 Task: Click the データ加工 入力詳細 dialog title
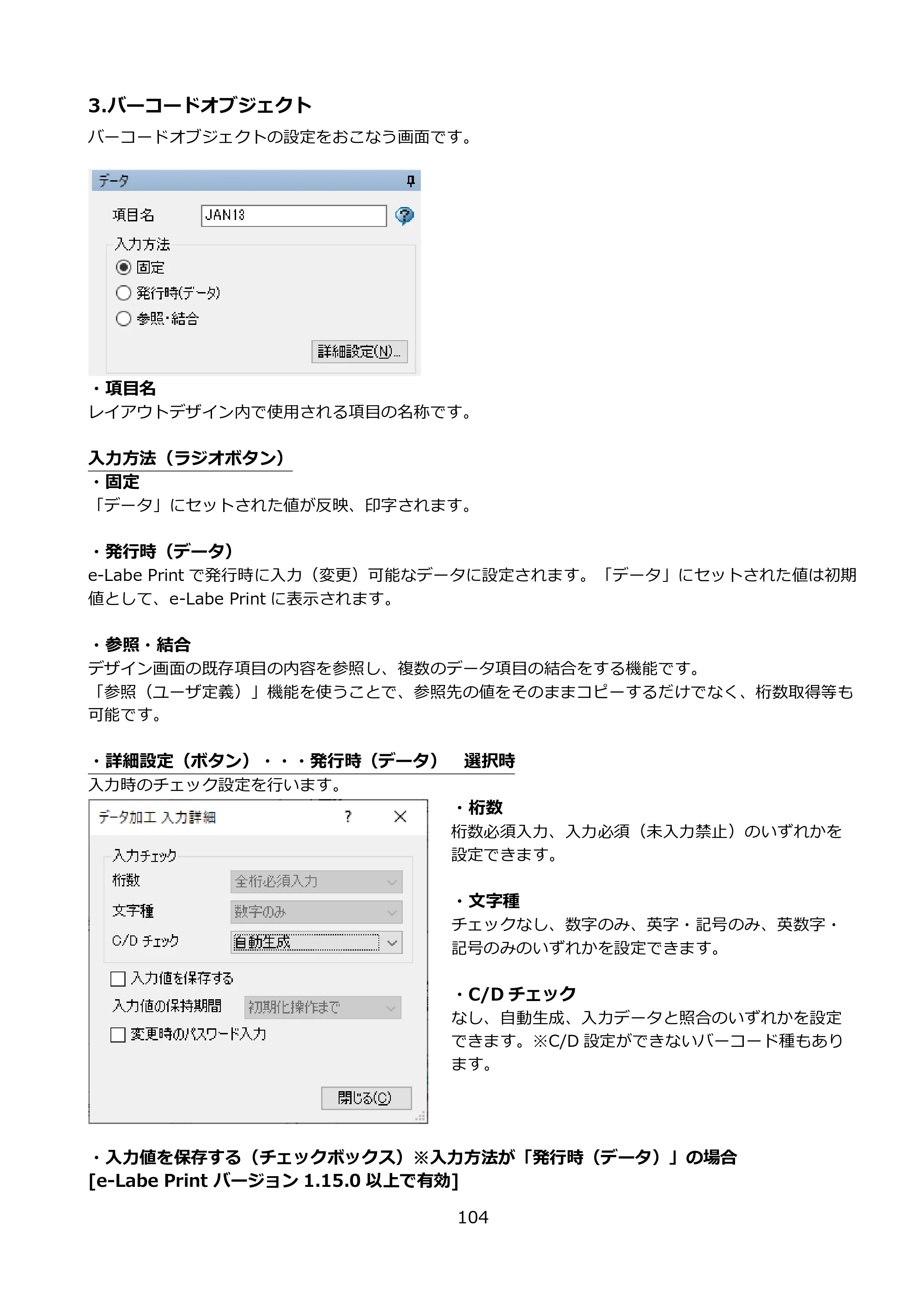pos(157,818)
